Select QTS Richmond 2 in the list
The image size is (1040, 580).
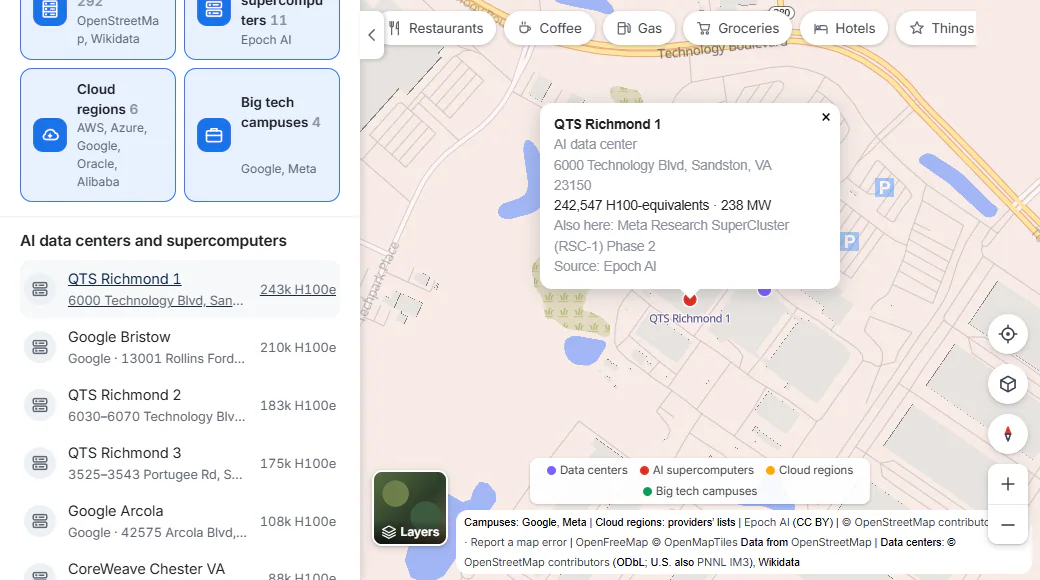[180, 405]
